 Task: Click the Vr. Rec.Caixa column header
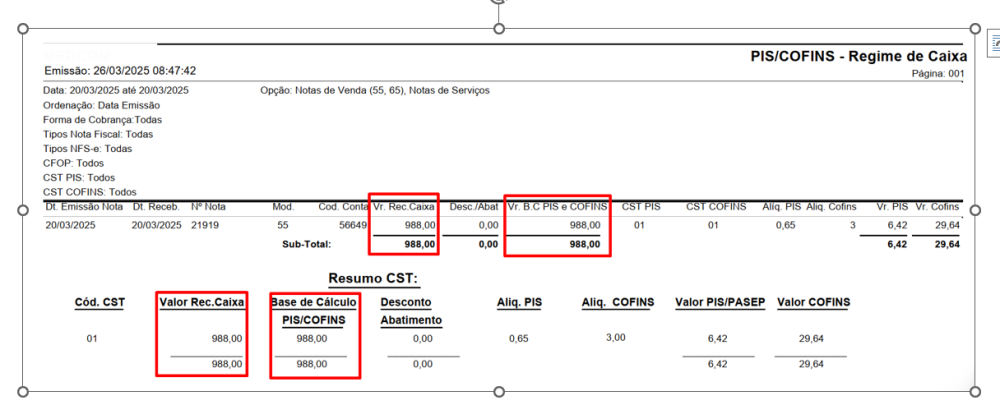[404, 207]
